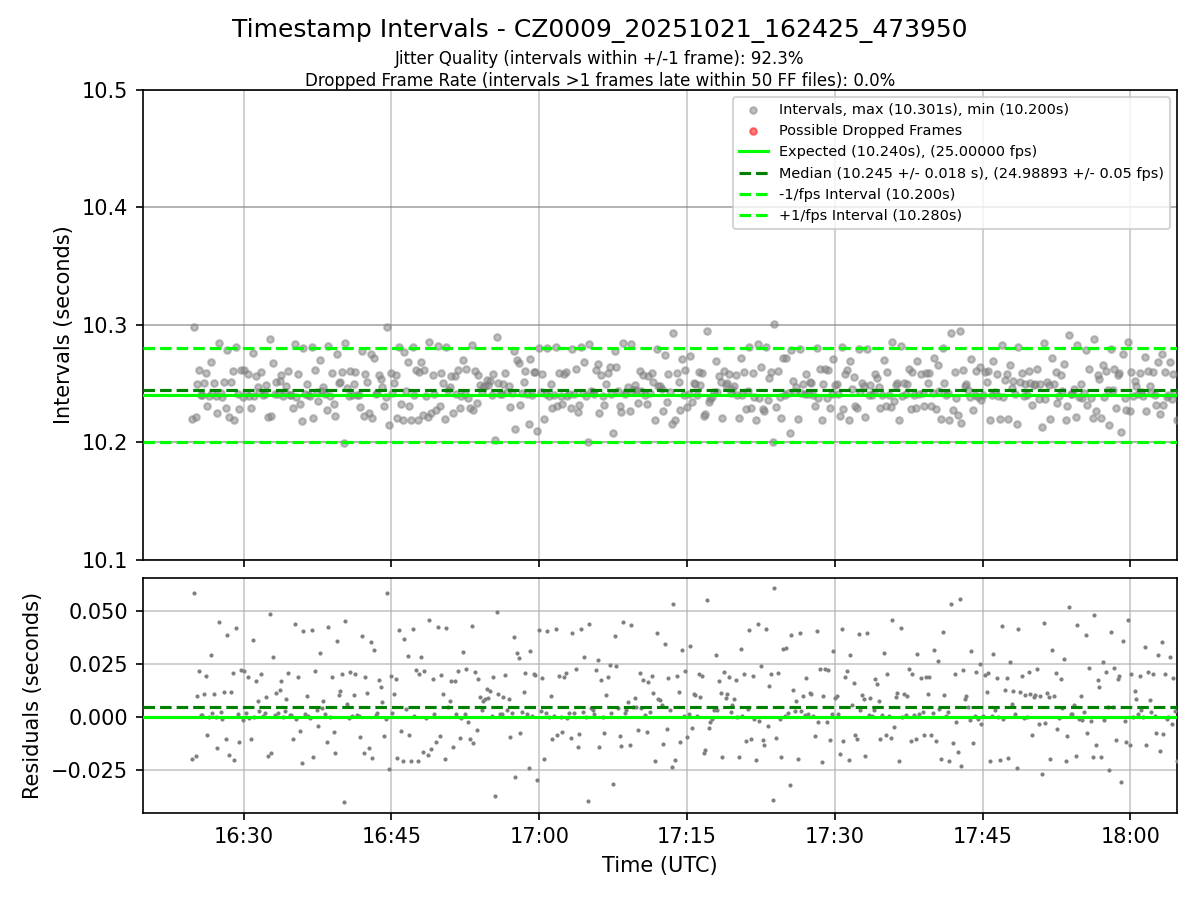Click the 17:00 tick label on time axis
Viewport: 1200px width, 900px height.
coord(539,834)
